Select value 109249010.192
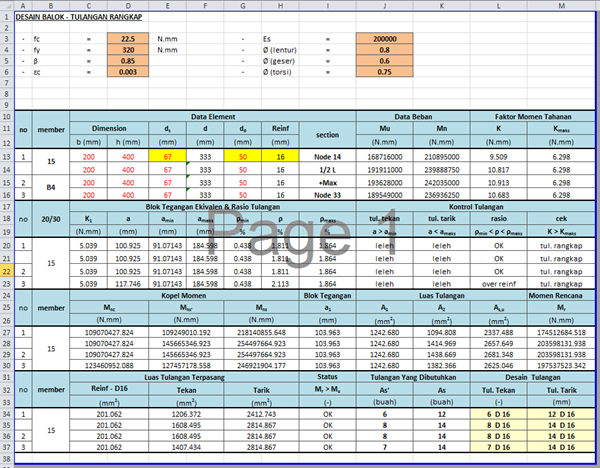This screenshot has width=600, height=468. (x=186, y=333)
